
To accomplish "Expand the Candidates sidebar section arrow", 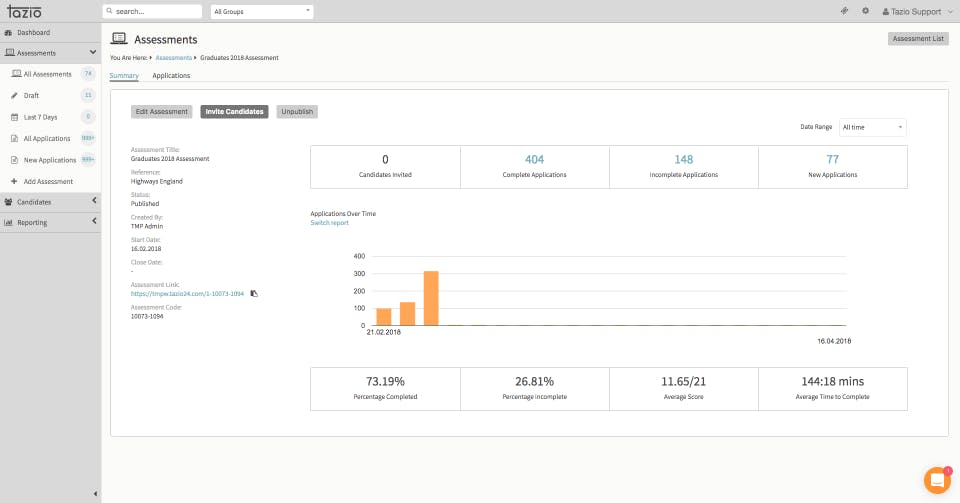I will pos(94,201).
